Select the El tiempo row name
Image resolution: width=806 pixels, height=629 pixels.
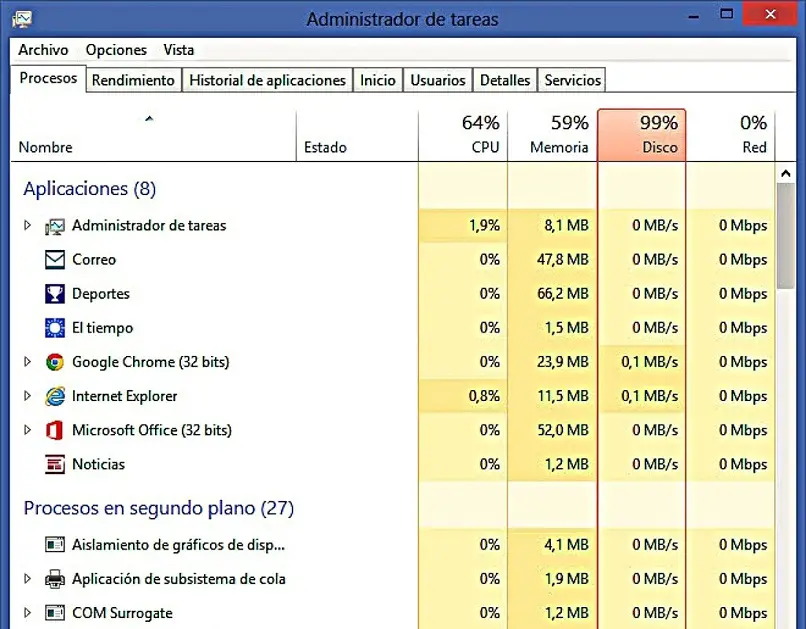(x=102, y=328)
